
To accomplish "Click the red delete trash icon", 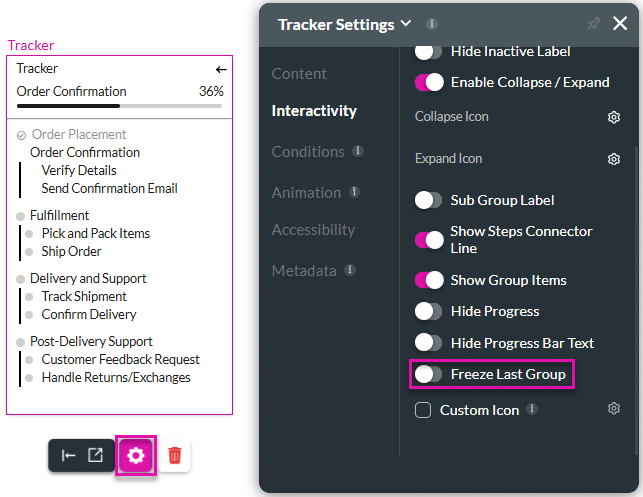I will pyautogui.click(x=175, y=455).
